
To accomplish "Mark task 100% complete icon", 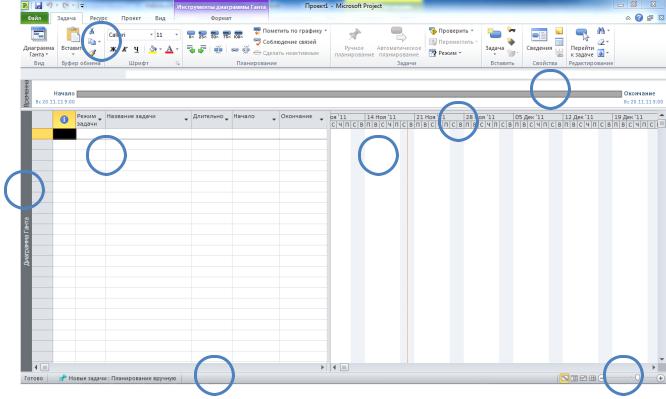I will pyautogui.click(x=238, y=35).
